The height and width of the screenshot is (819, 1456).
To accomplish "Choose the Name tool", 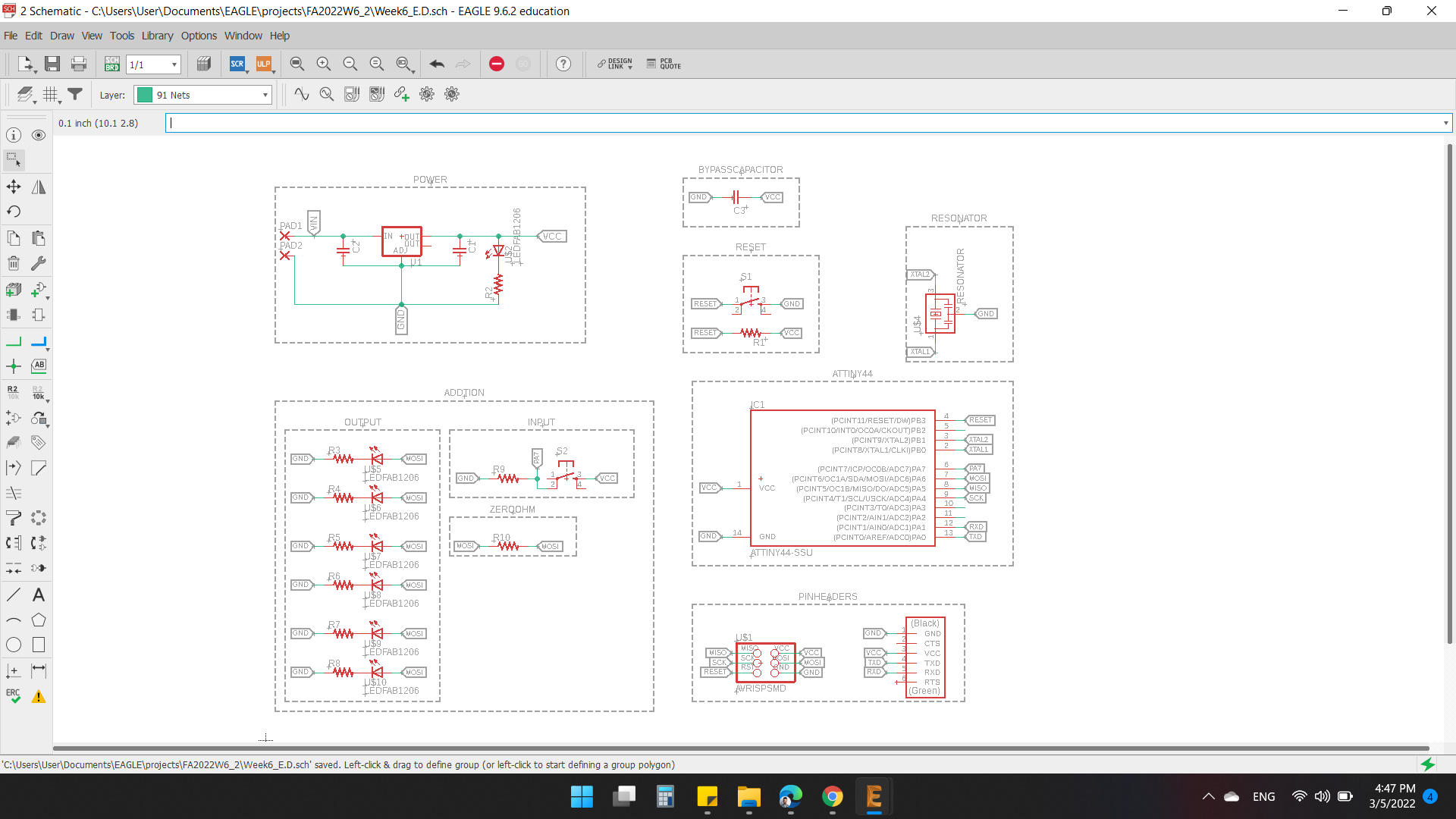I will (14, 392).
